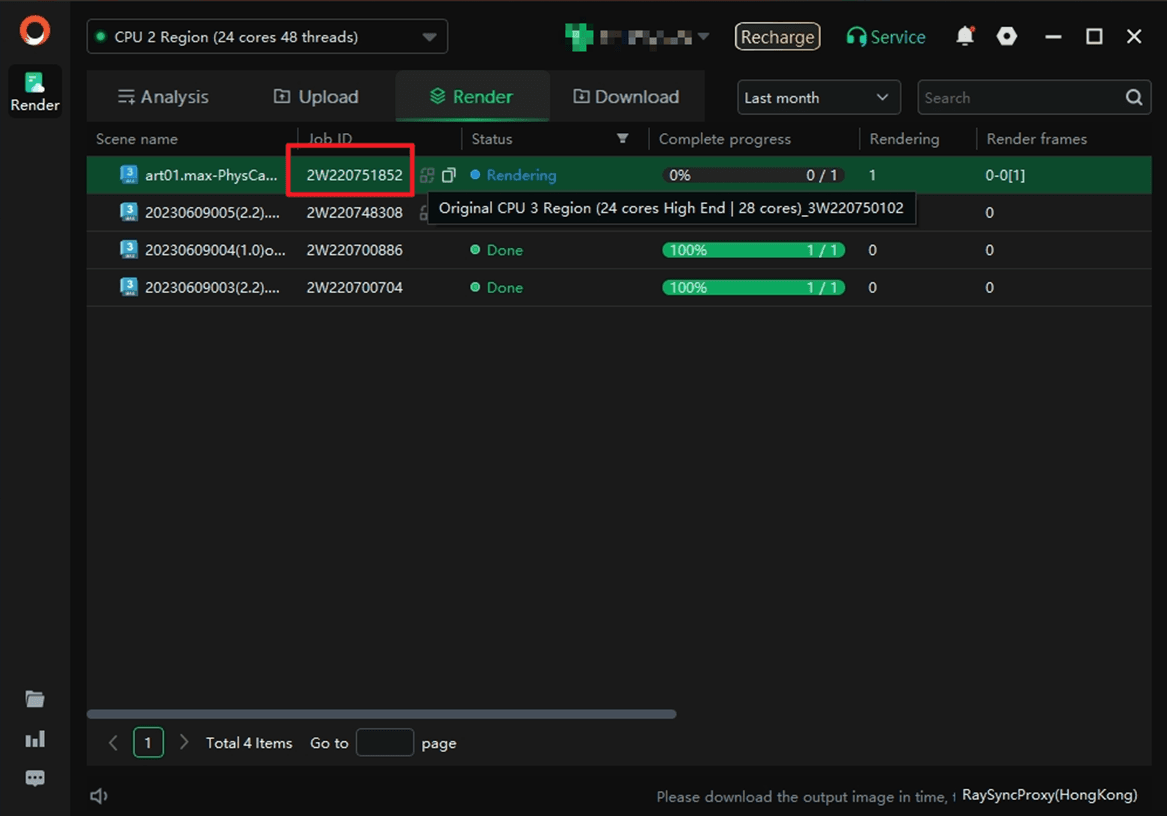Screen dimensions: 1167x816
Task: Switch to the Download tab
Action: 626,97
